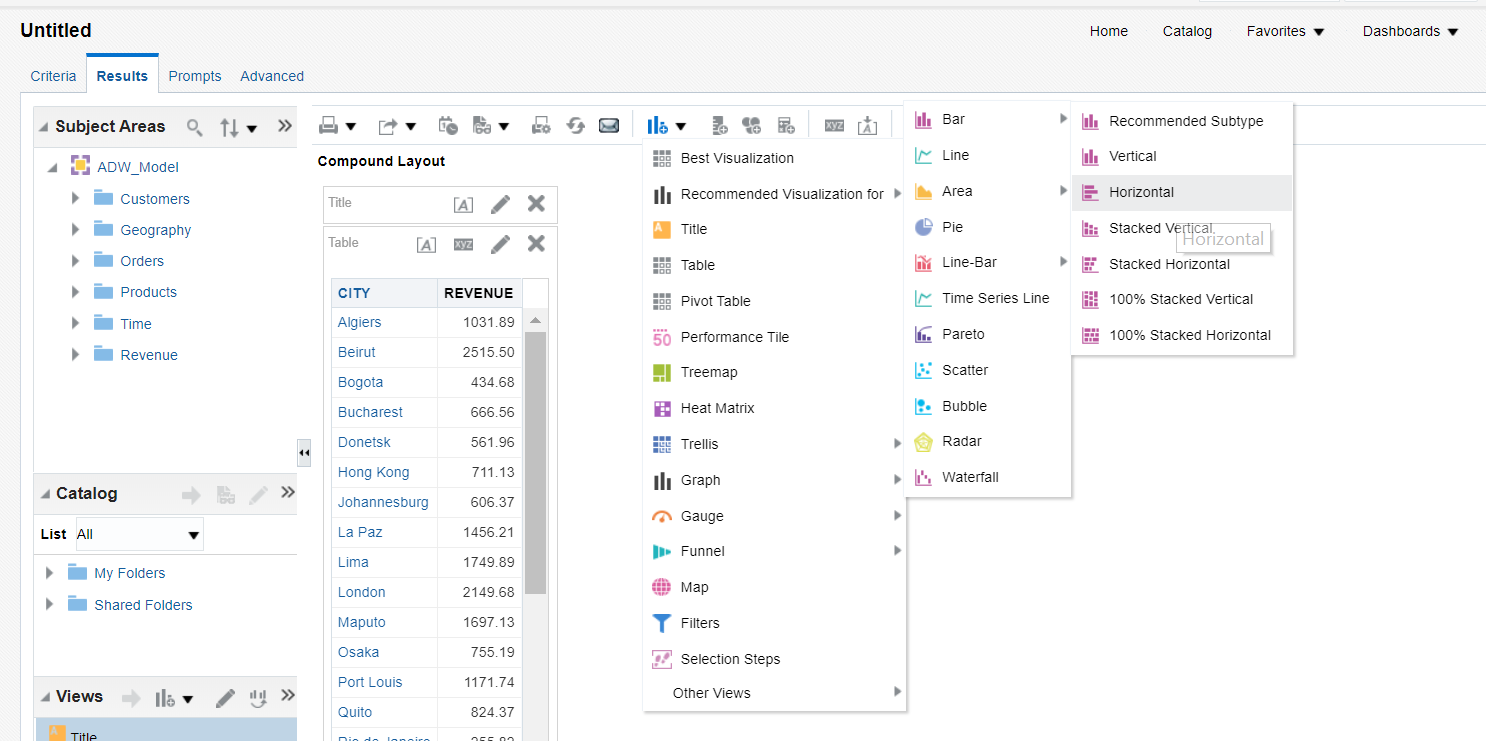Click the export analysis arrow icon
Viewport: 1486px width, 741px height.
pos(388,126)
